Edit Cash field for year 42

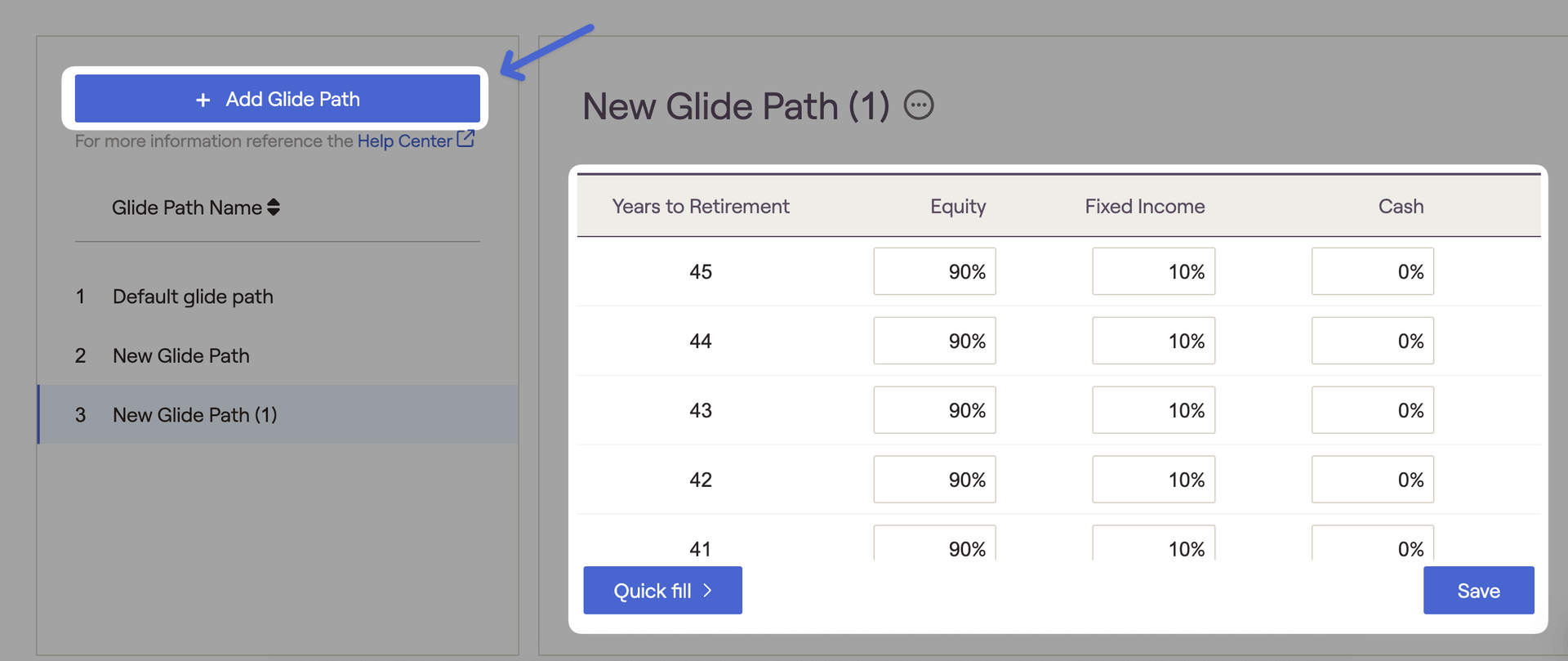click(x=1372, y=480)
